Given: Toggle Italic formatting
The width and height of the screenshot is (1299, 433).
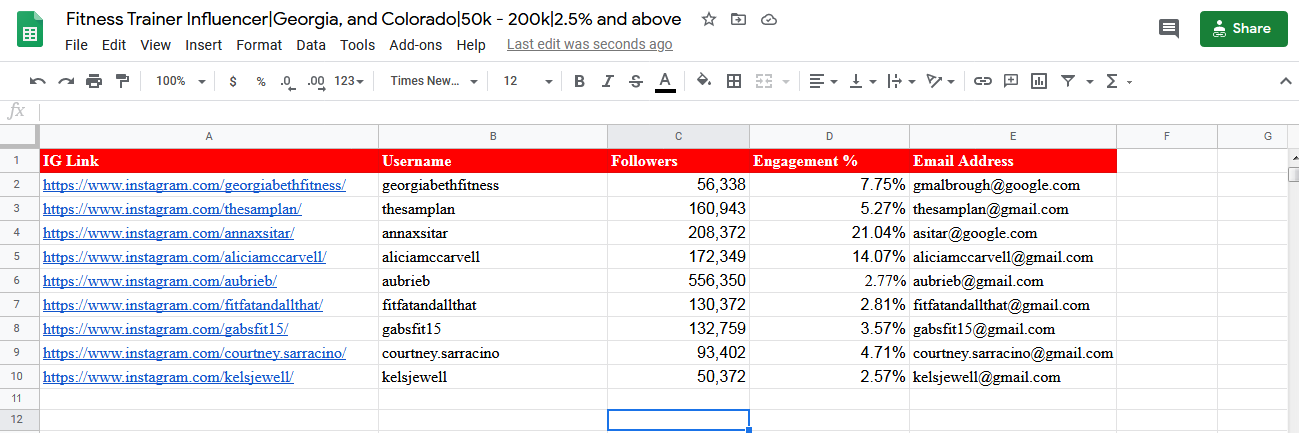Looking at the screenshot, I should point(607,81).
